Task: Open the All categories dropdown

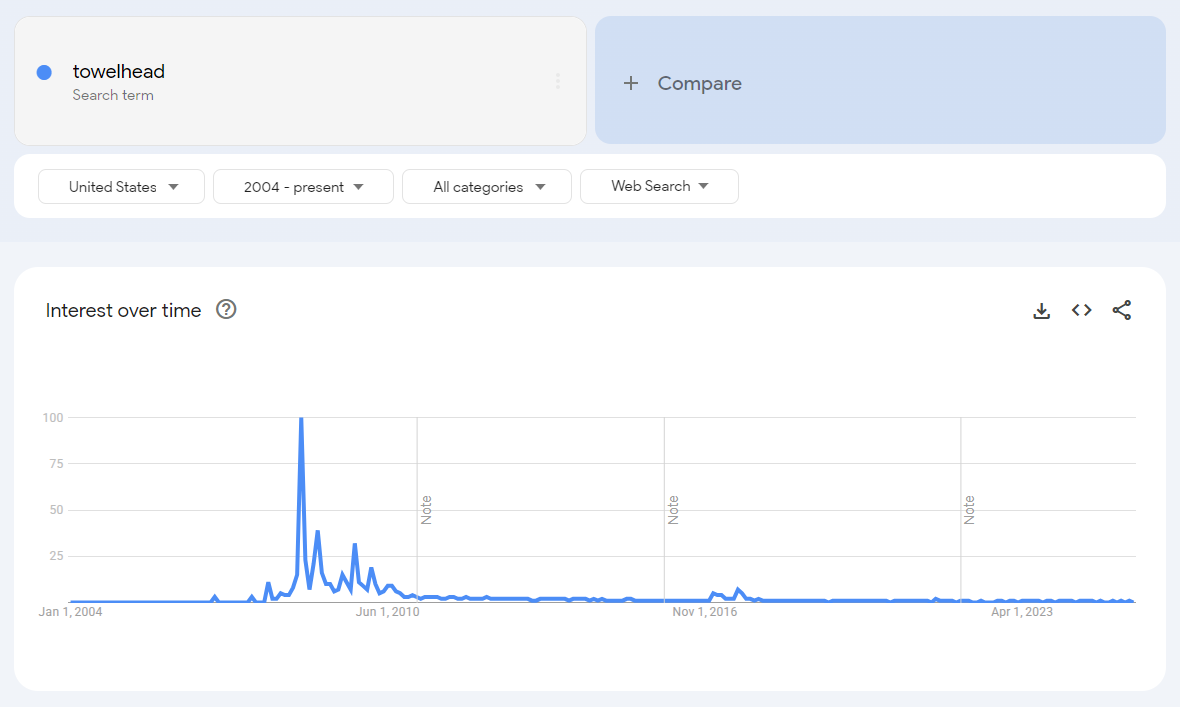Action: pos(487,187)
